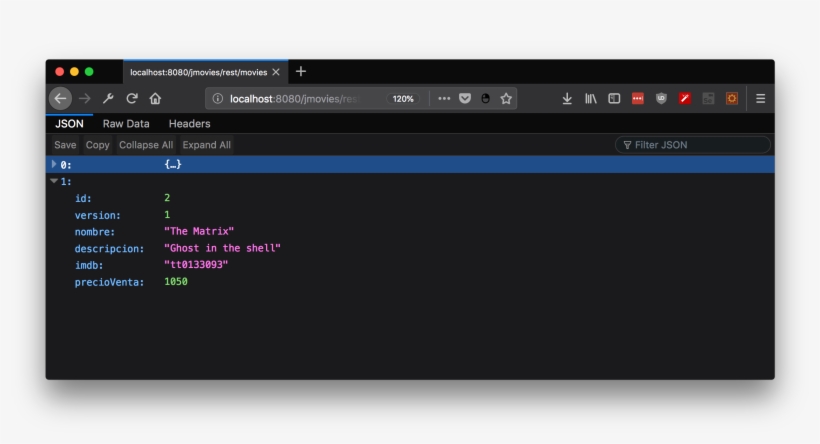Collapse All JSON nodes
The image size is (820, 444).
coord(146,145)
